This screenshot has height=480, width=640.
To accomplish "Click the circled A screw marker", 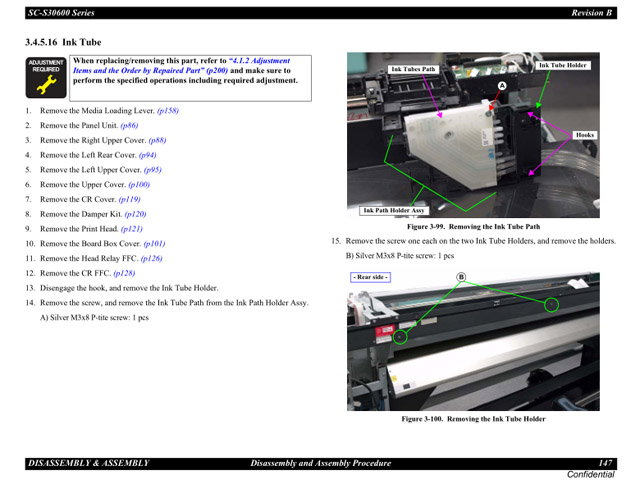I will tap(502, 86).
